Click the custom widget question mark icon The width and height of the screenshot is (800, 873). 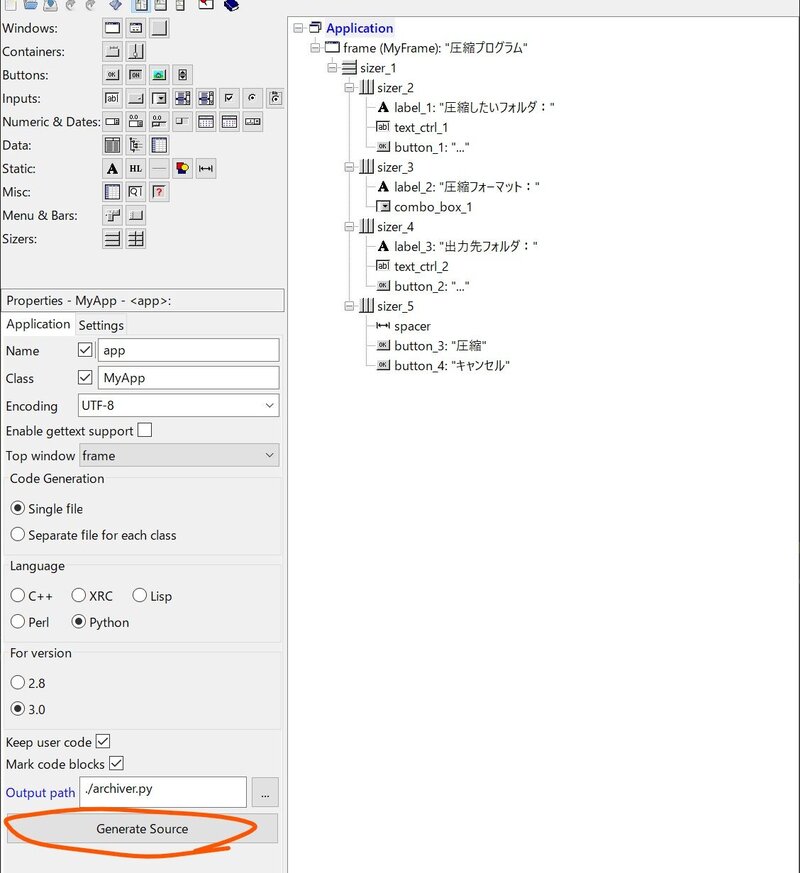[159, 191]
